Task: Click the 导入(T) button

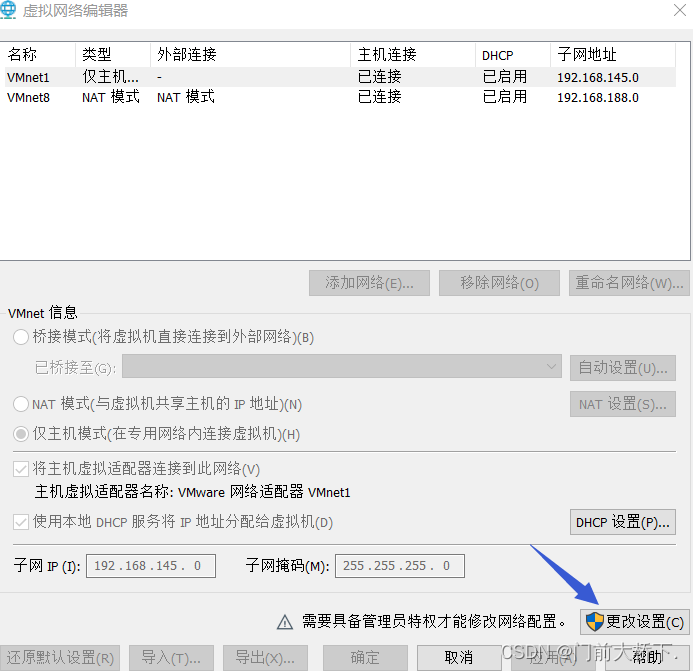Action: (171, 658)
